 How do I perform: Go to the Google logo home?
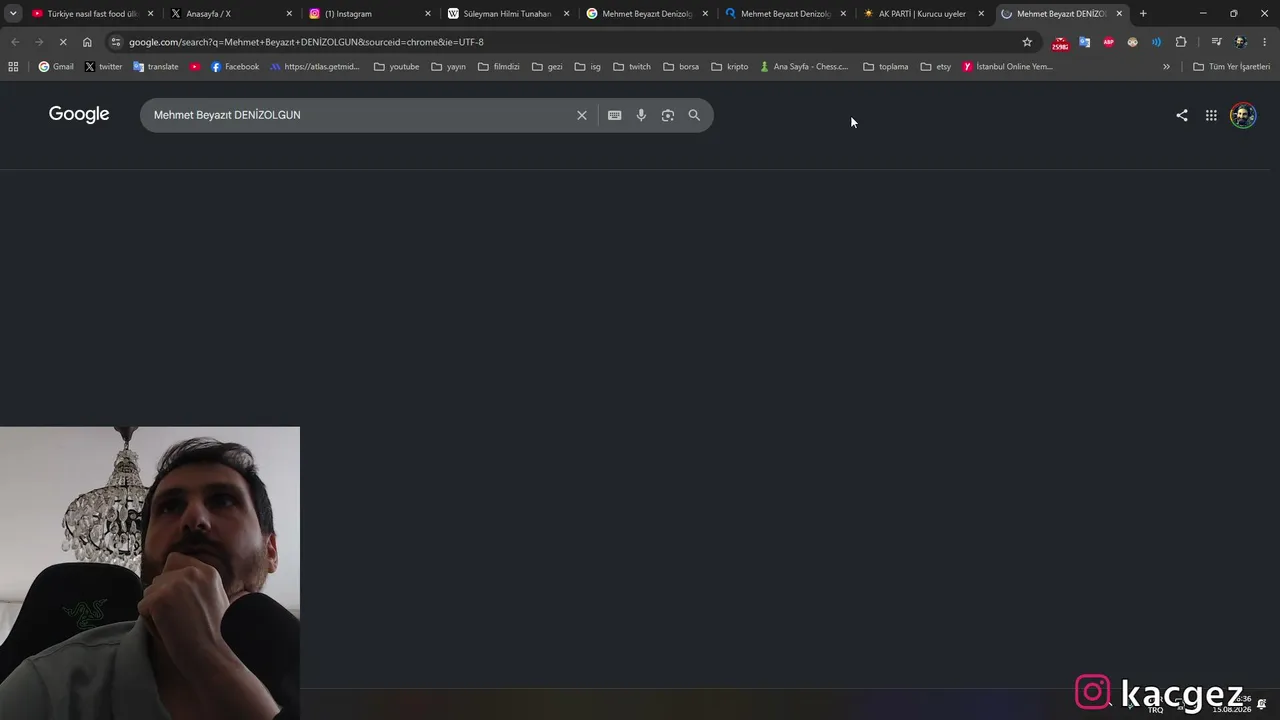pos(79,114)
